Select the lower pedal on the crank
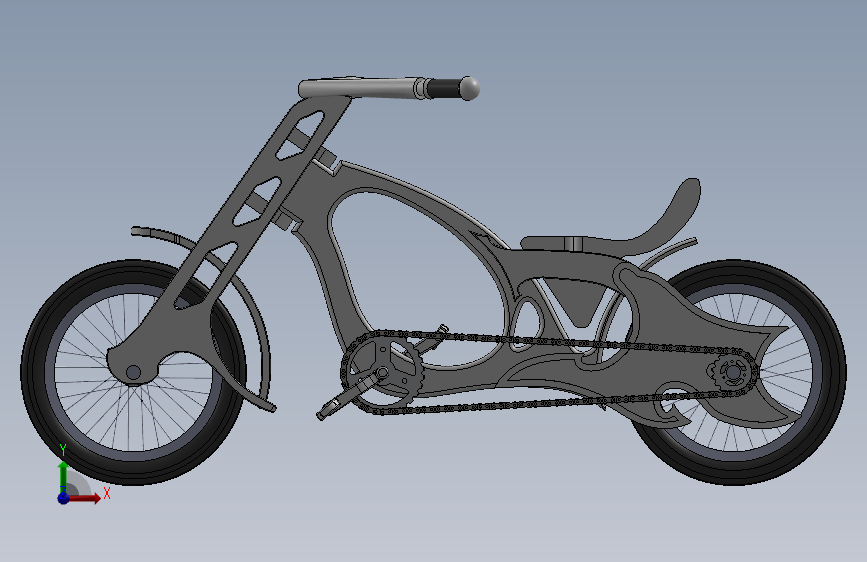The image size is (867, 562). [327, 410]
